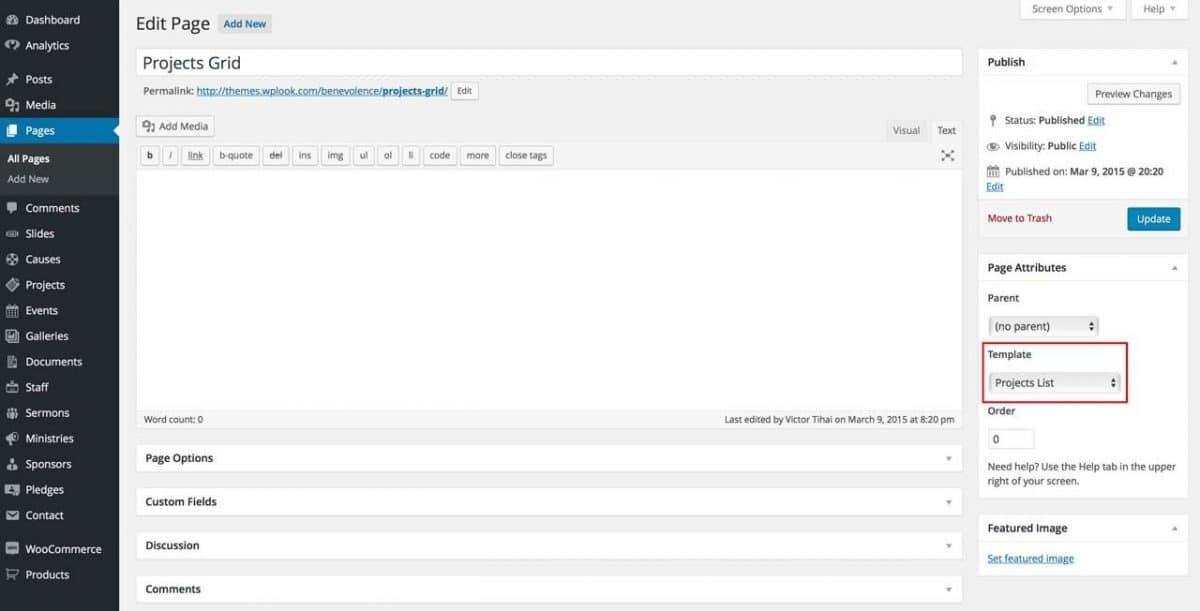Switch to the Visual editor tab
Screen dimensions: 1200x611
point(906,130)
